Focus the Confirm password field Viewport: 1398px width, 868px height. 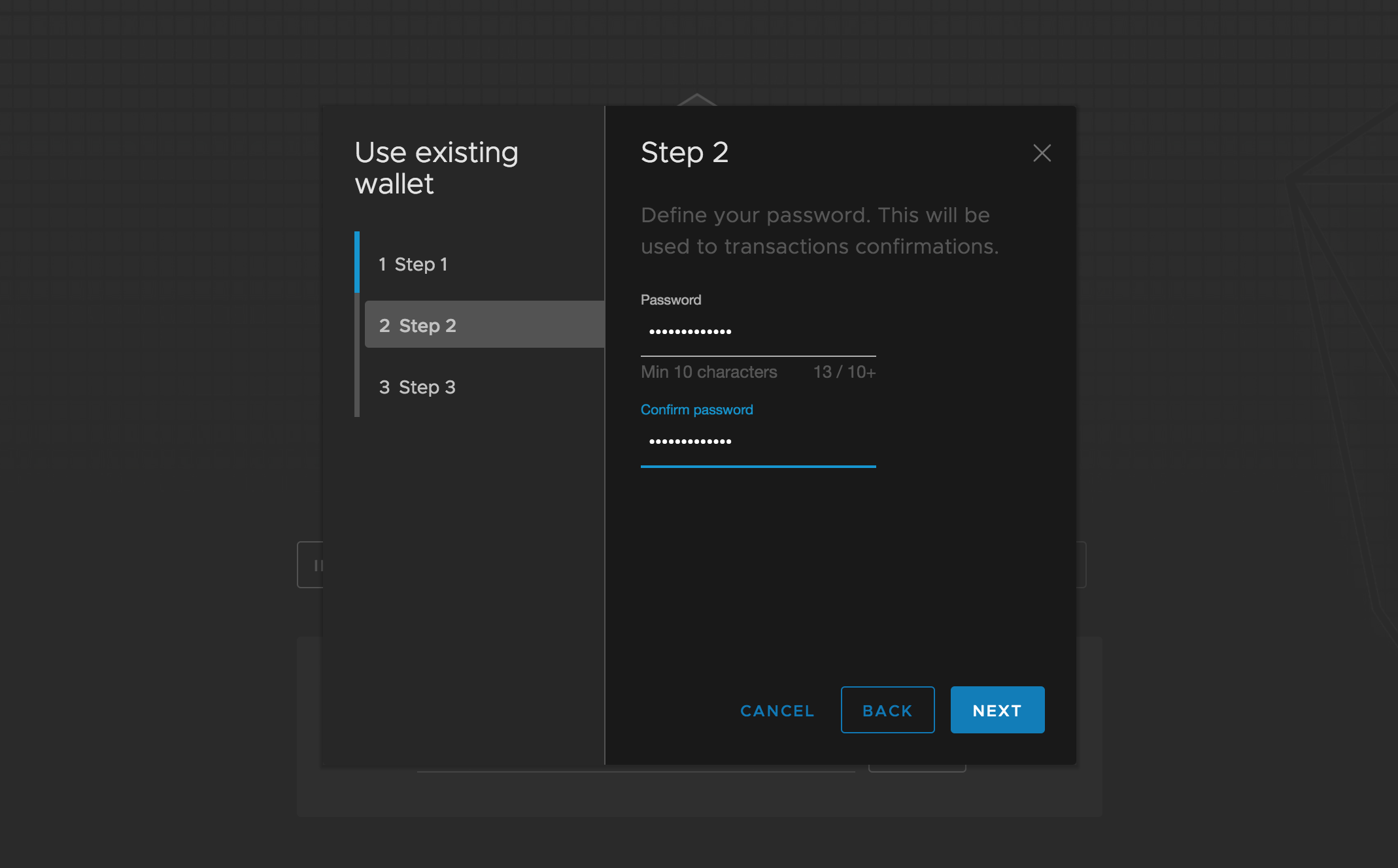coord(758,442)
